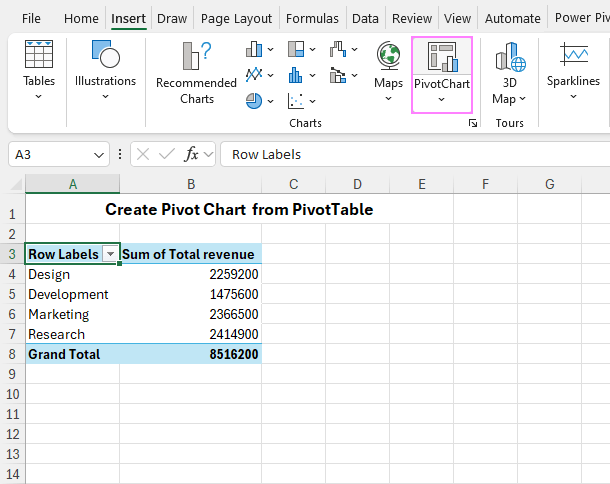Screen dimensions: 610x484
Task: Switch to the Page Layout tab
Action: [236, 18]
